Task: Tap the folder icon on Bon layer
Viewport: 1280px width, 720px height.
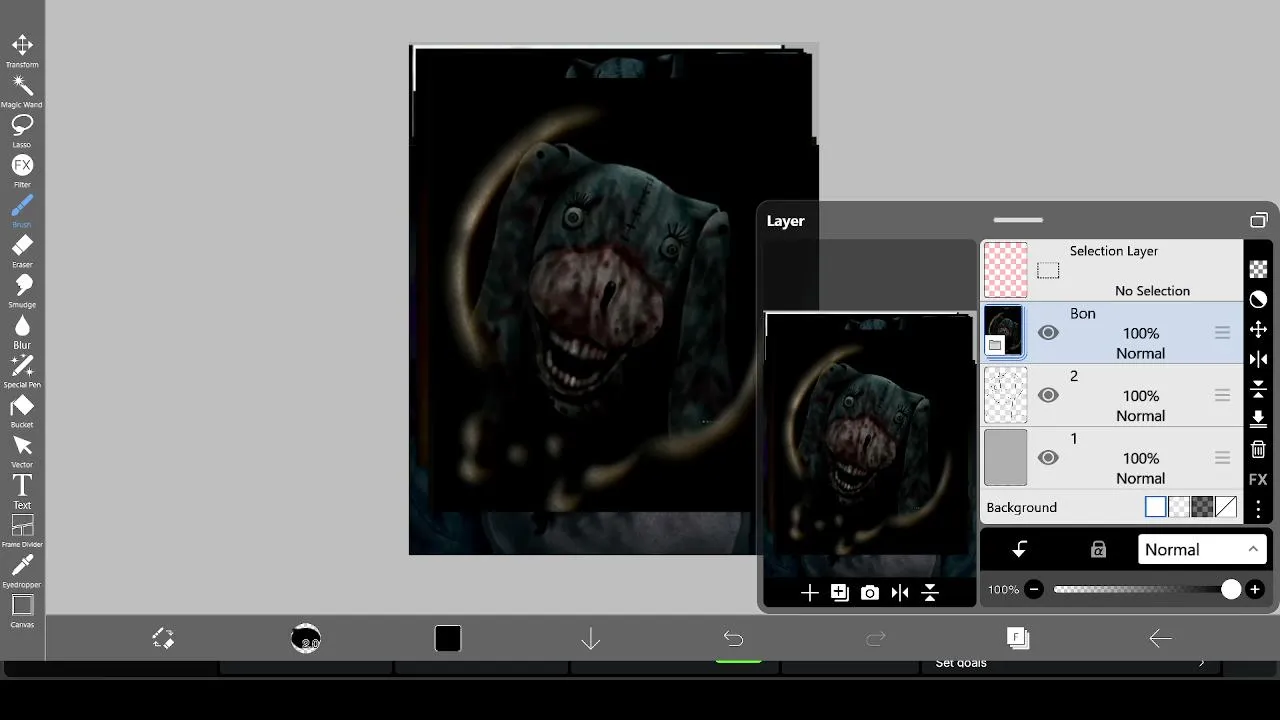Action: (x=994, y=345)
